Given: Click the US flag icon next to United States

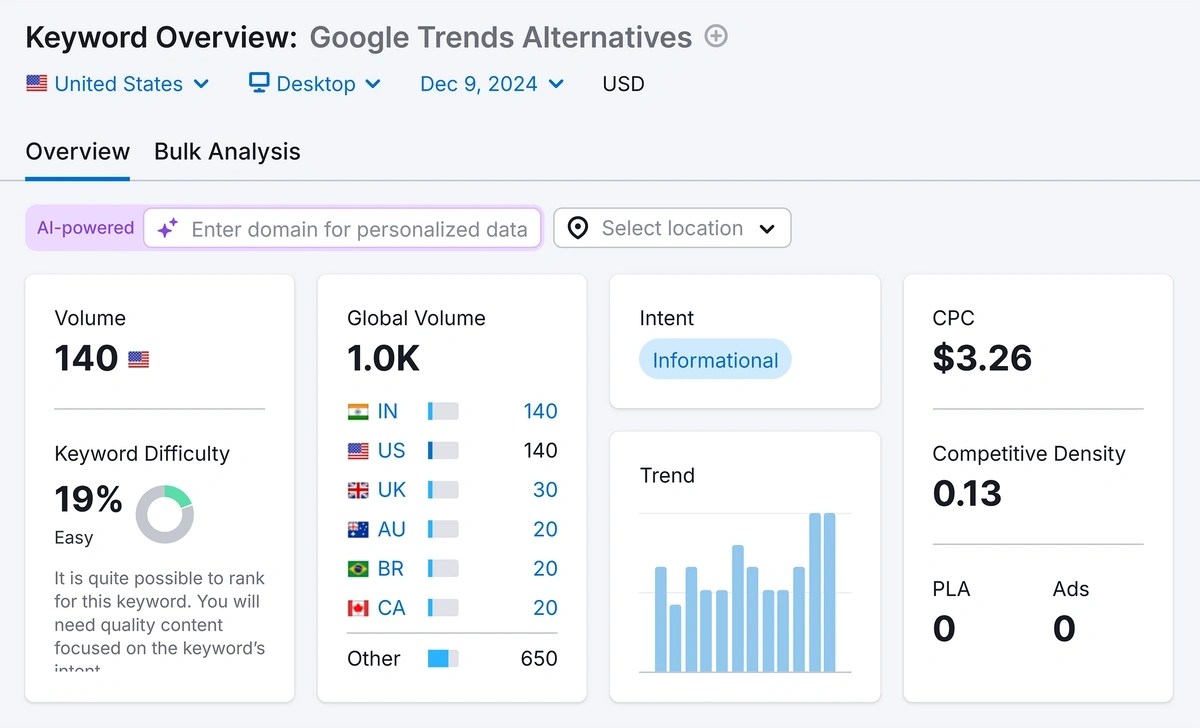Looking at the screenshot, I should (x=37, y=84).
